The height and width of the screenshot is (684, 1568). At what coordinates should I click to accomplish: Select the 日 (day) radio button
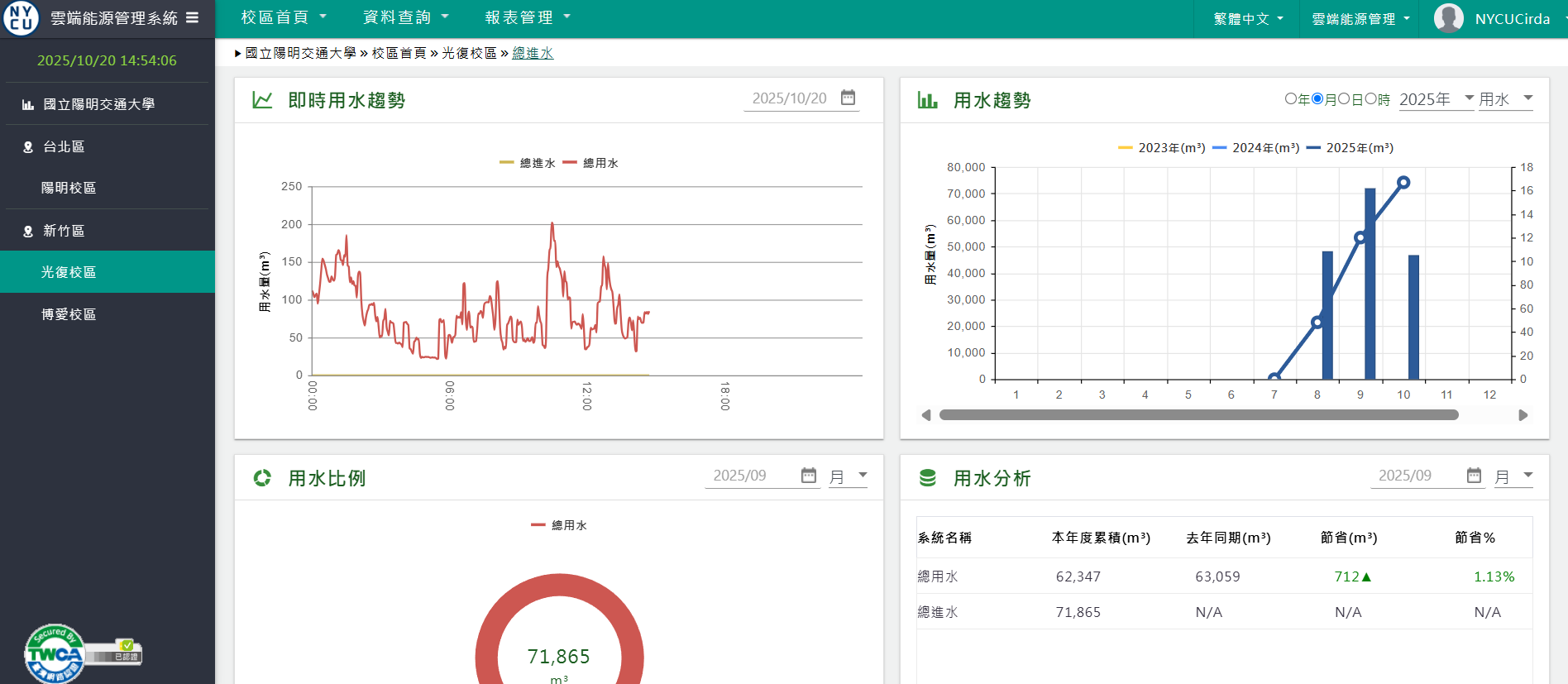coord(1344,98)
